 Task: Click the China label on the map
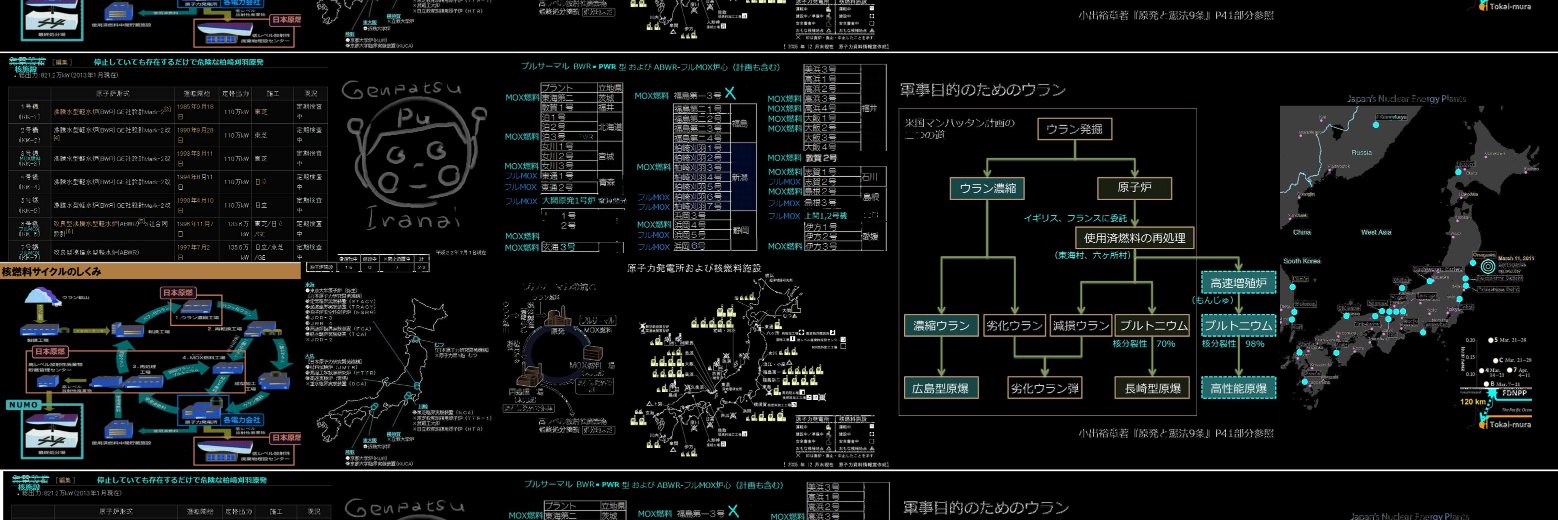pos(1301,232)
